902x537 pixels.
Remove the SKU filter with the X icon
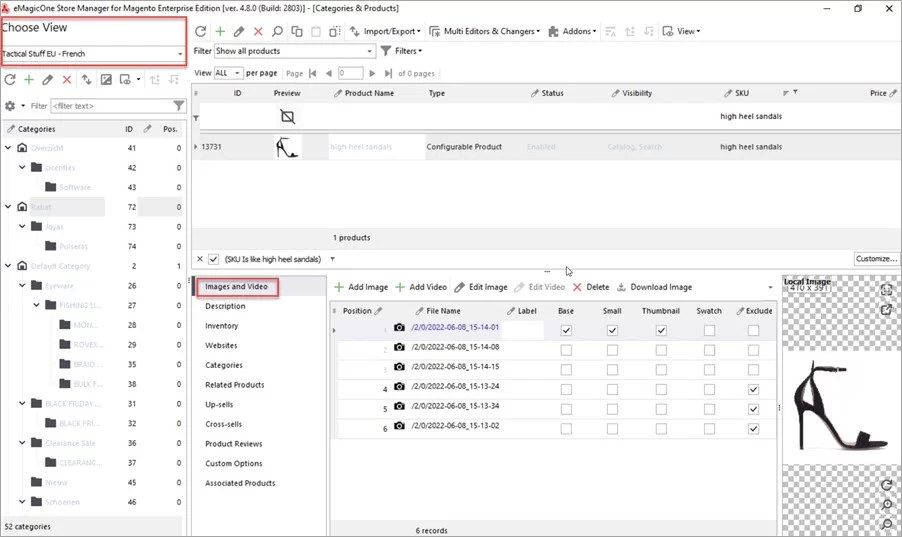(x=200, y=259)
